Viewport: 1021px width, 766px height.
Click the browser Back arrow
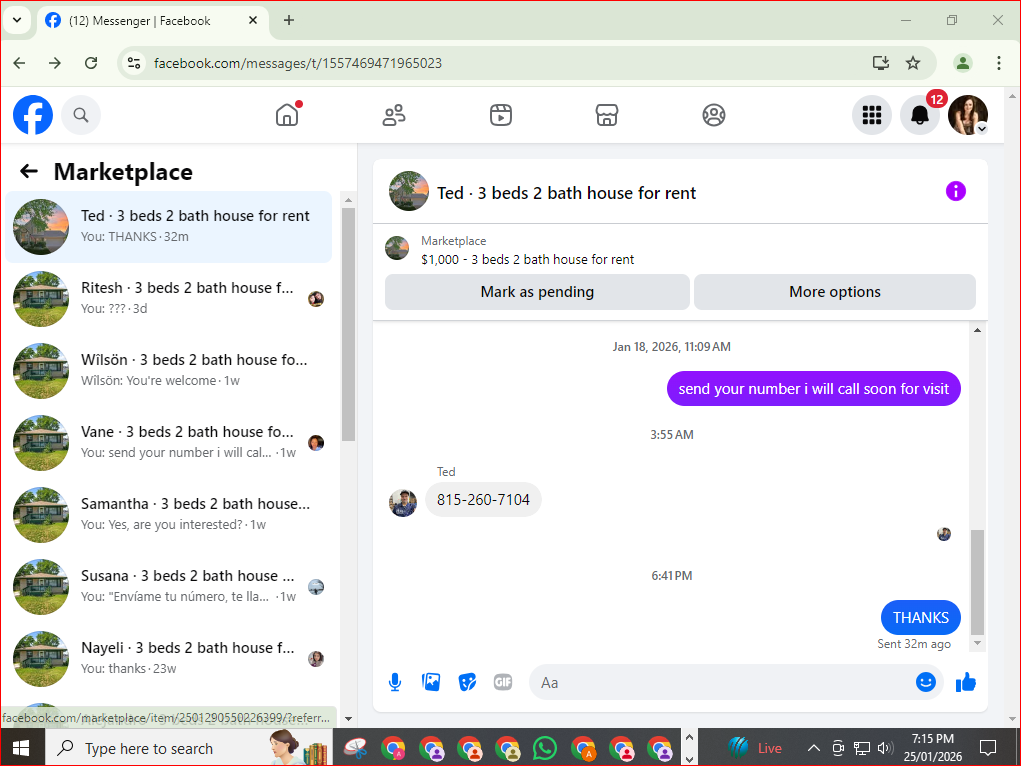click(20, 63)
